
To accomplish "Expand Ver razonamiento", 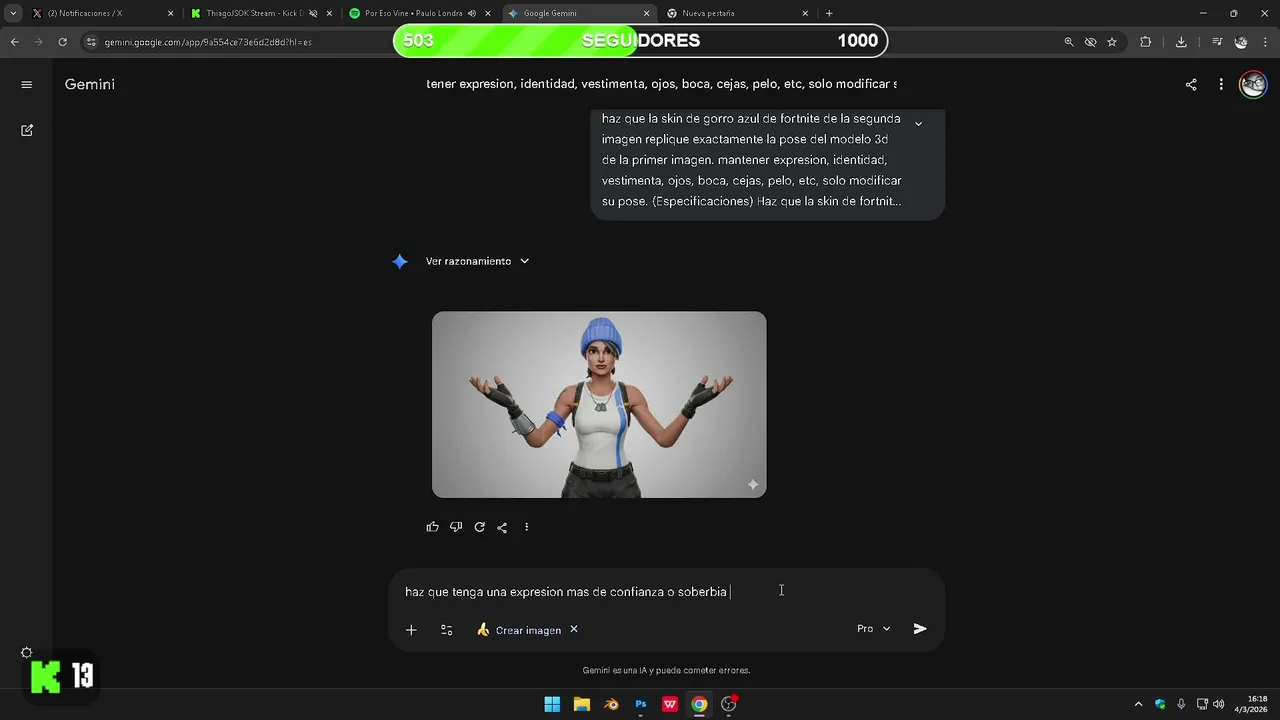I will 477,261.
